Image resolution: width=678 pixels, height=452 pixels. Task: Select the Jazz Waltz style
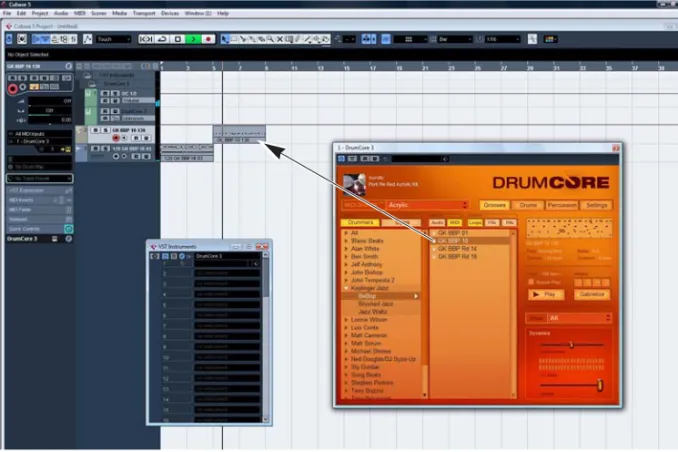(372, 312)
